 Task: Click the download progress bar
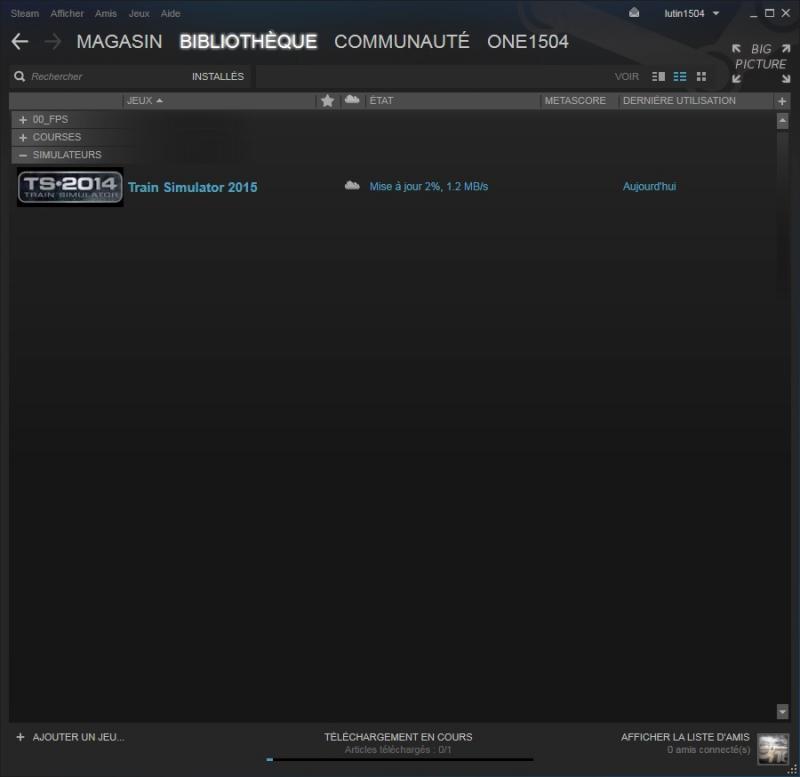coord(399,760)
